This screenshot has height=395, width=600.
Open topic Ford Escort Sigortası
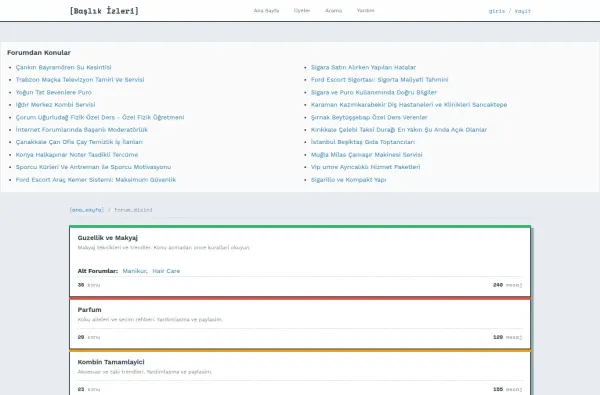(x=379, y=80)
